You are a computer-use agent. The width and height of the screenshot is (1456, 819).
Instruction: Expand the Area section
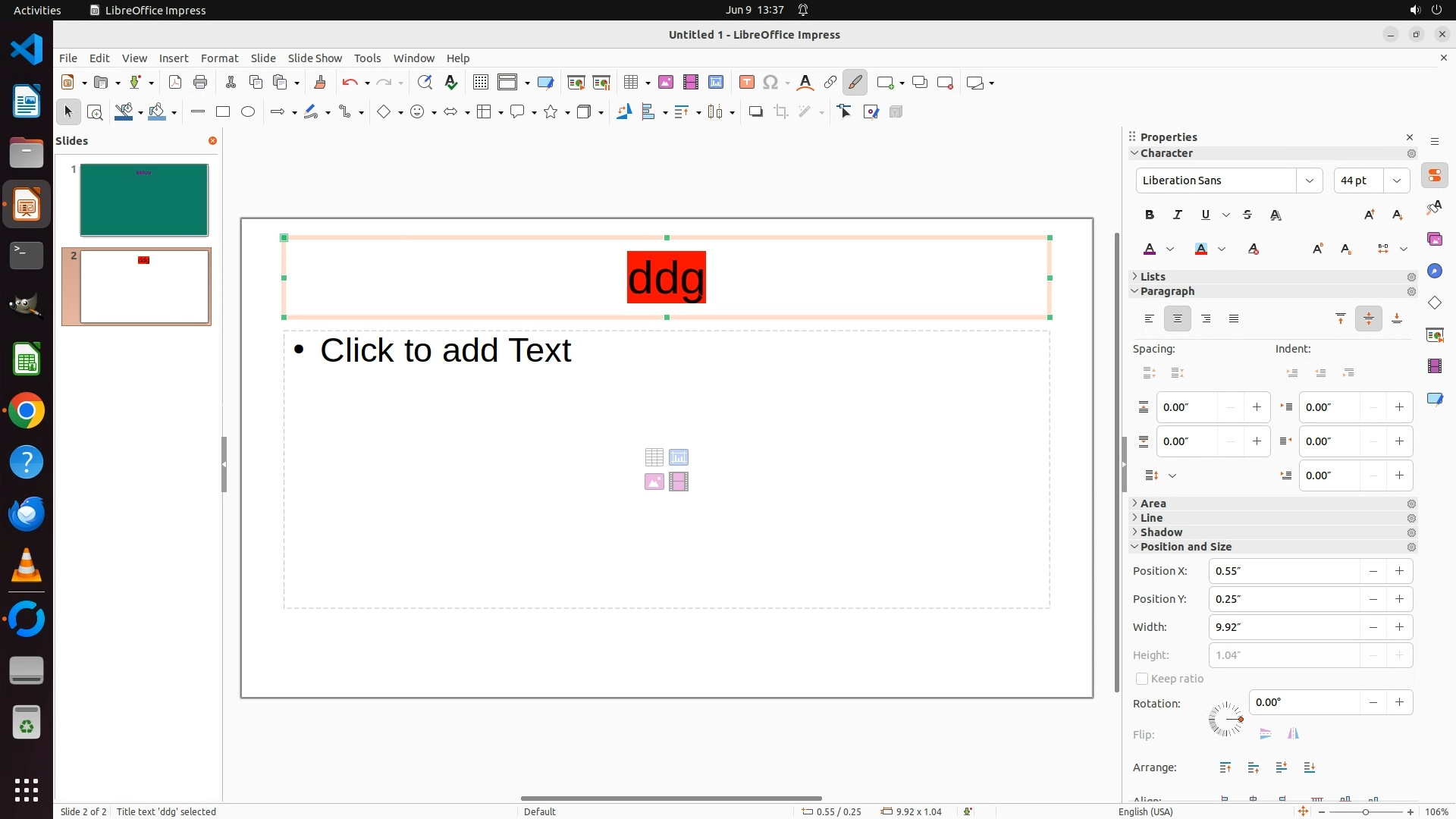click(x=1153, y=504)
